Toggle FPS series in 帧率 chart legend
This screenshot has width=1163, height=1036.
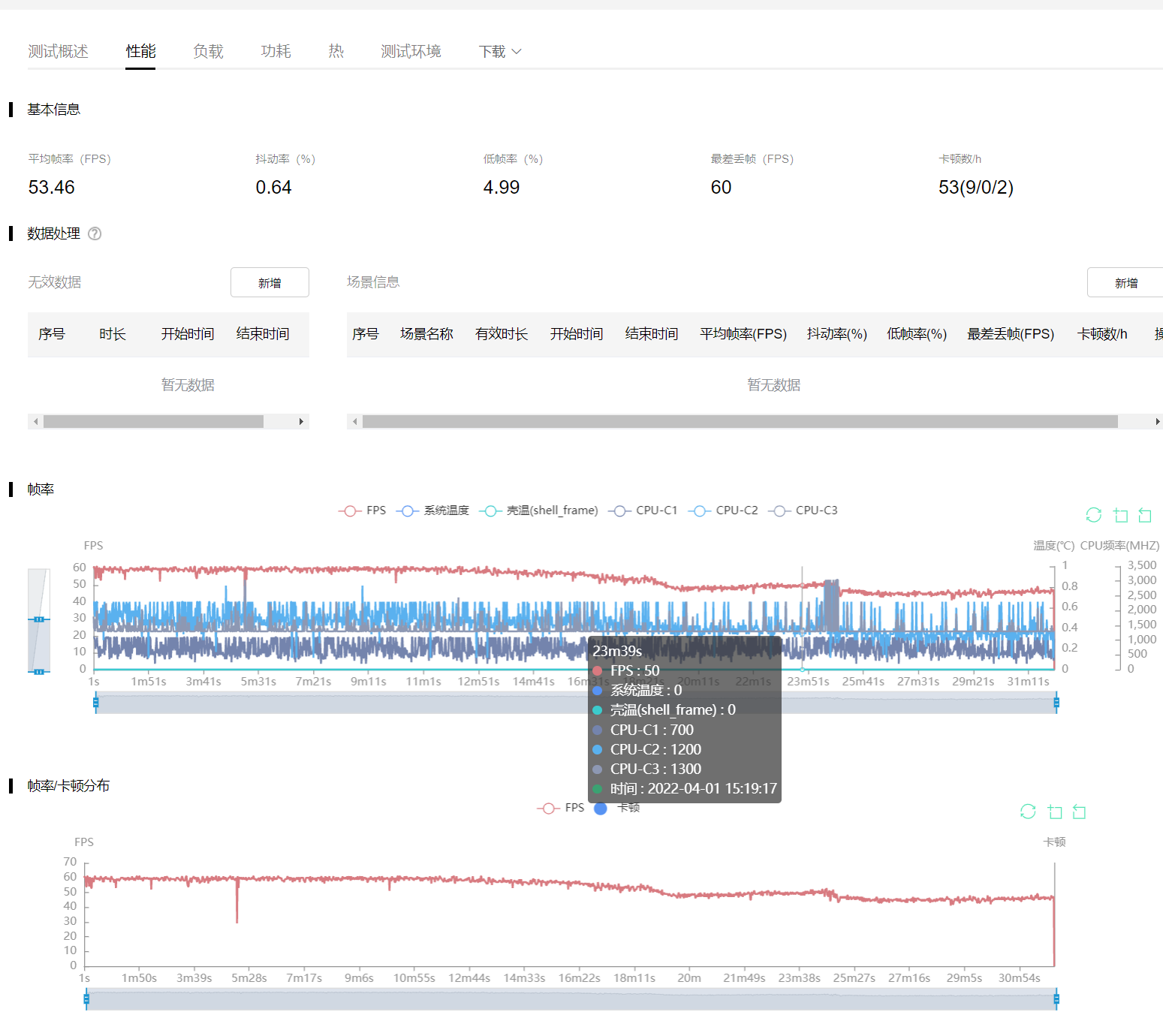pos(362,510)
